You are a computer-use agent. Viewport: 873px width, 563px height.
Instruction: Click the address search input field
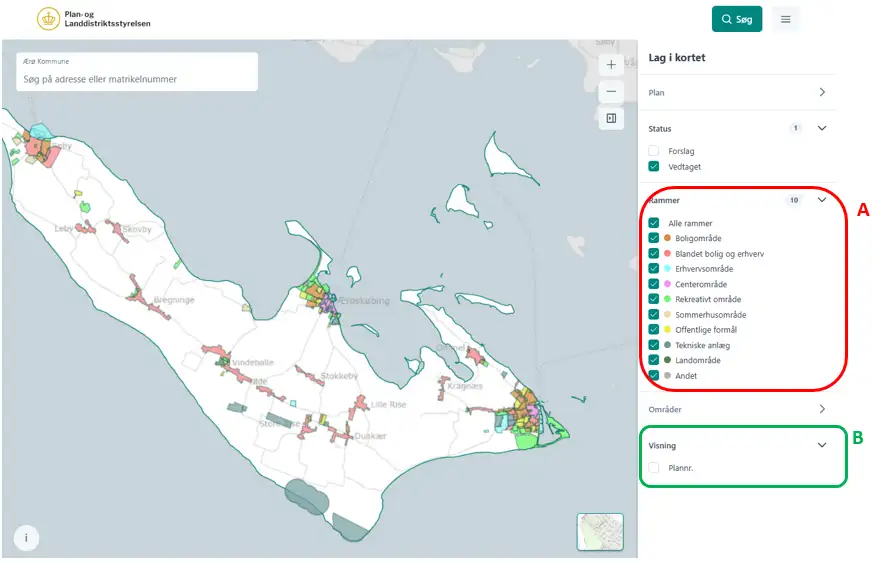(137, 79)
